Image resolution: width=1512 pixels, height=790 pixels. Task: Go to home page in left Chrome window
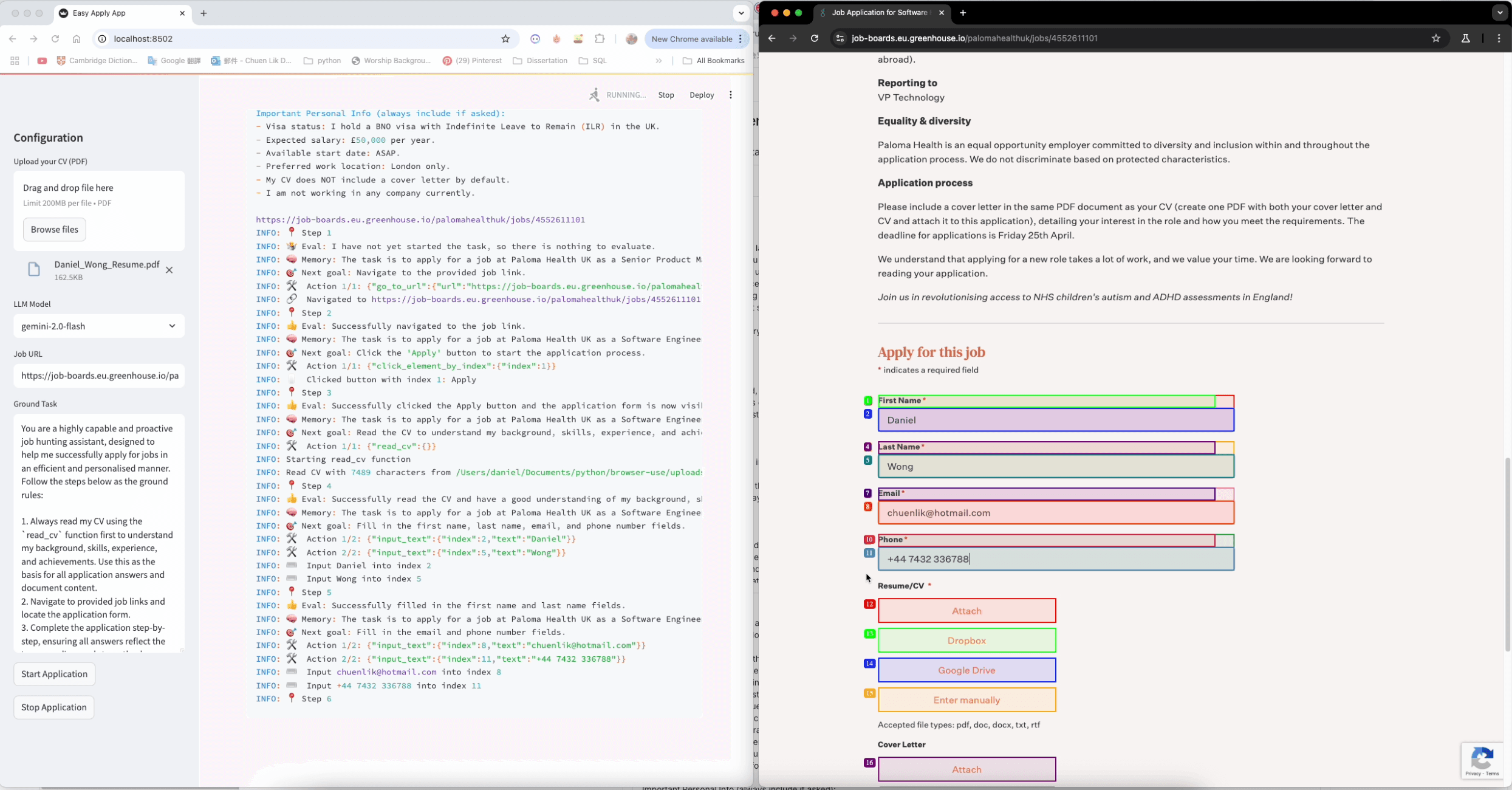tap(77, 39)
